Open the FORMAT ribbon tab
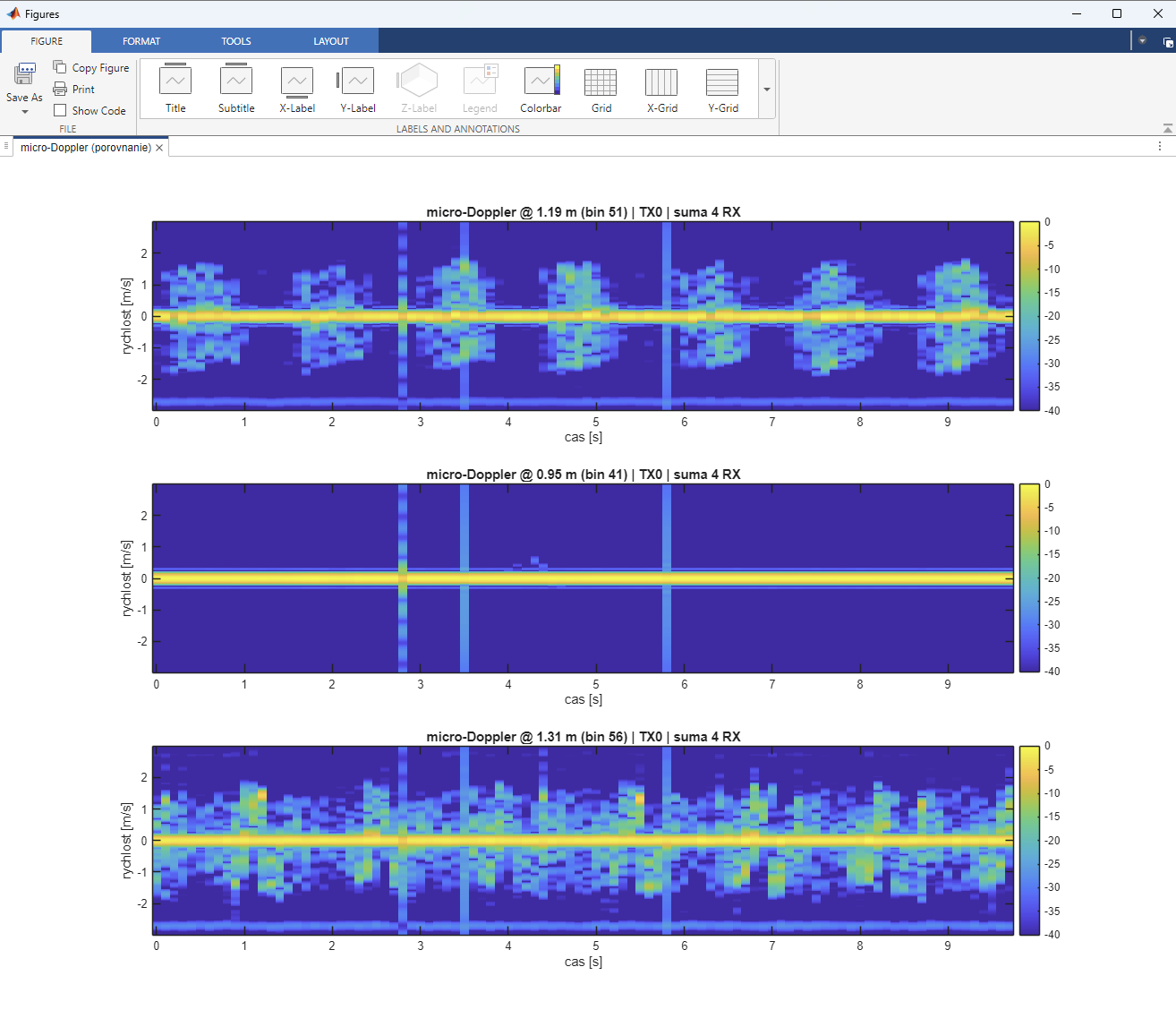This screenshot has width=1176, height=1027. point(141,41)
